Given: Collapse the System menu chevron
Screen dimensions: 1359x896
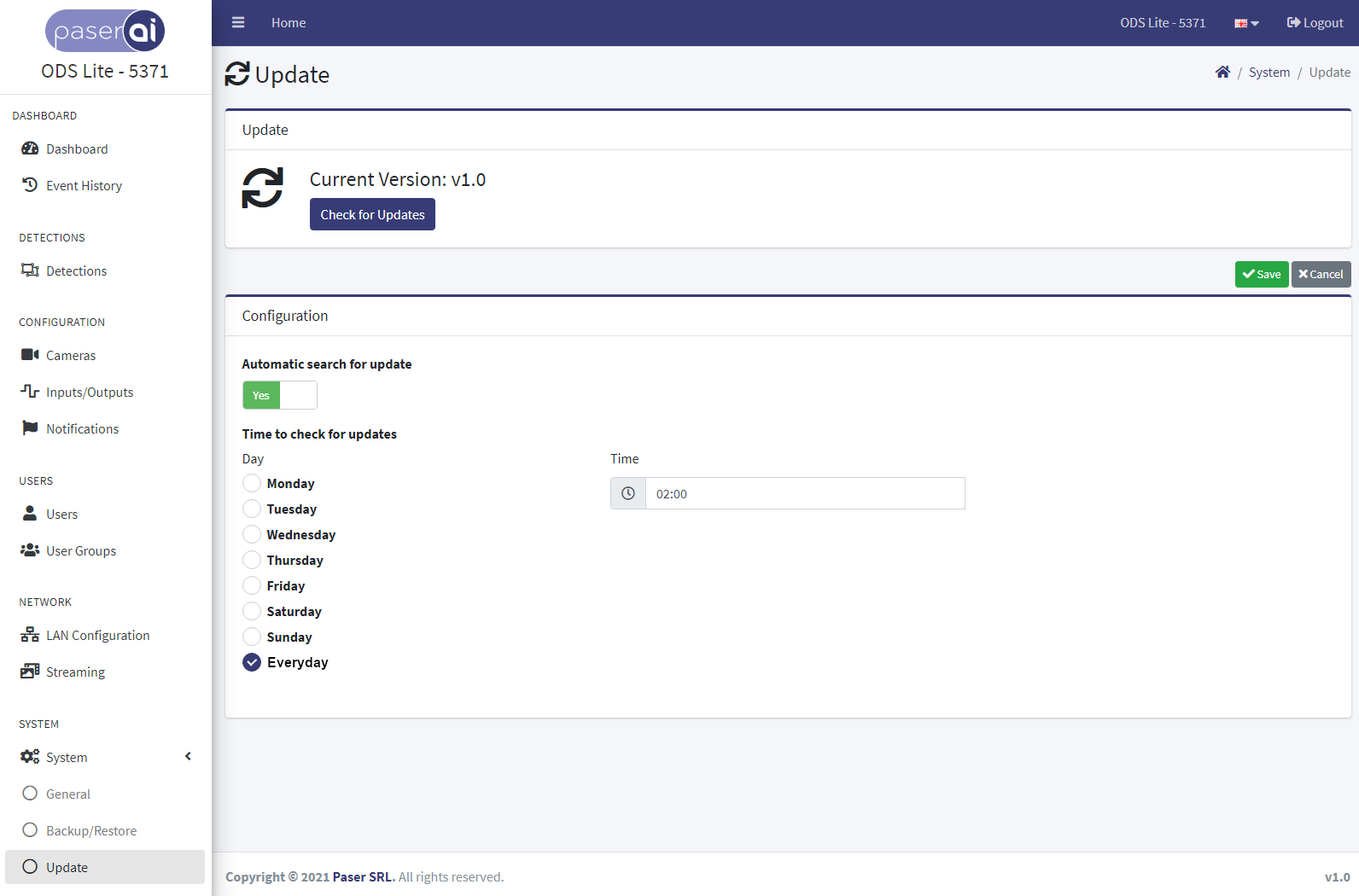Looking at the screenshot, I should [188, 757].
